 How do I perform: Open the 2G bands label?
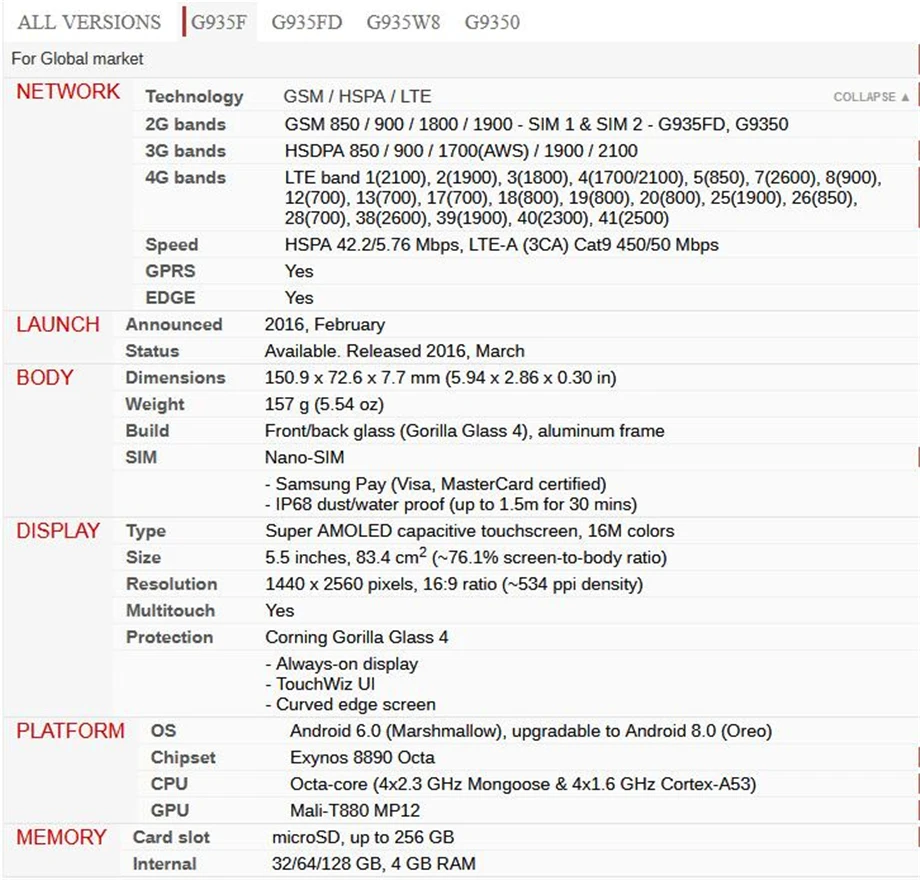[x=185, y=124]
